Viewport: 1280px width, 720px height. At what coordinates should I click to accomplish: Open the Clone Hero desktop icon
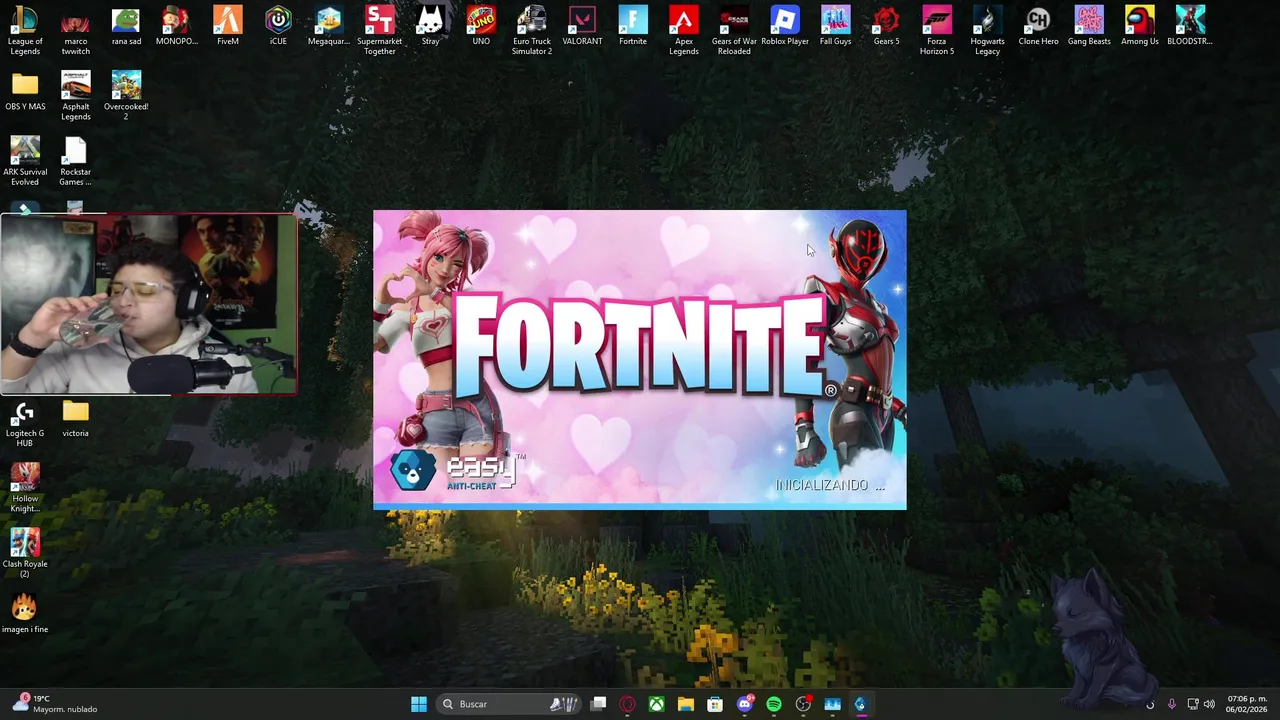click(1038, 26)
